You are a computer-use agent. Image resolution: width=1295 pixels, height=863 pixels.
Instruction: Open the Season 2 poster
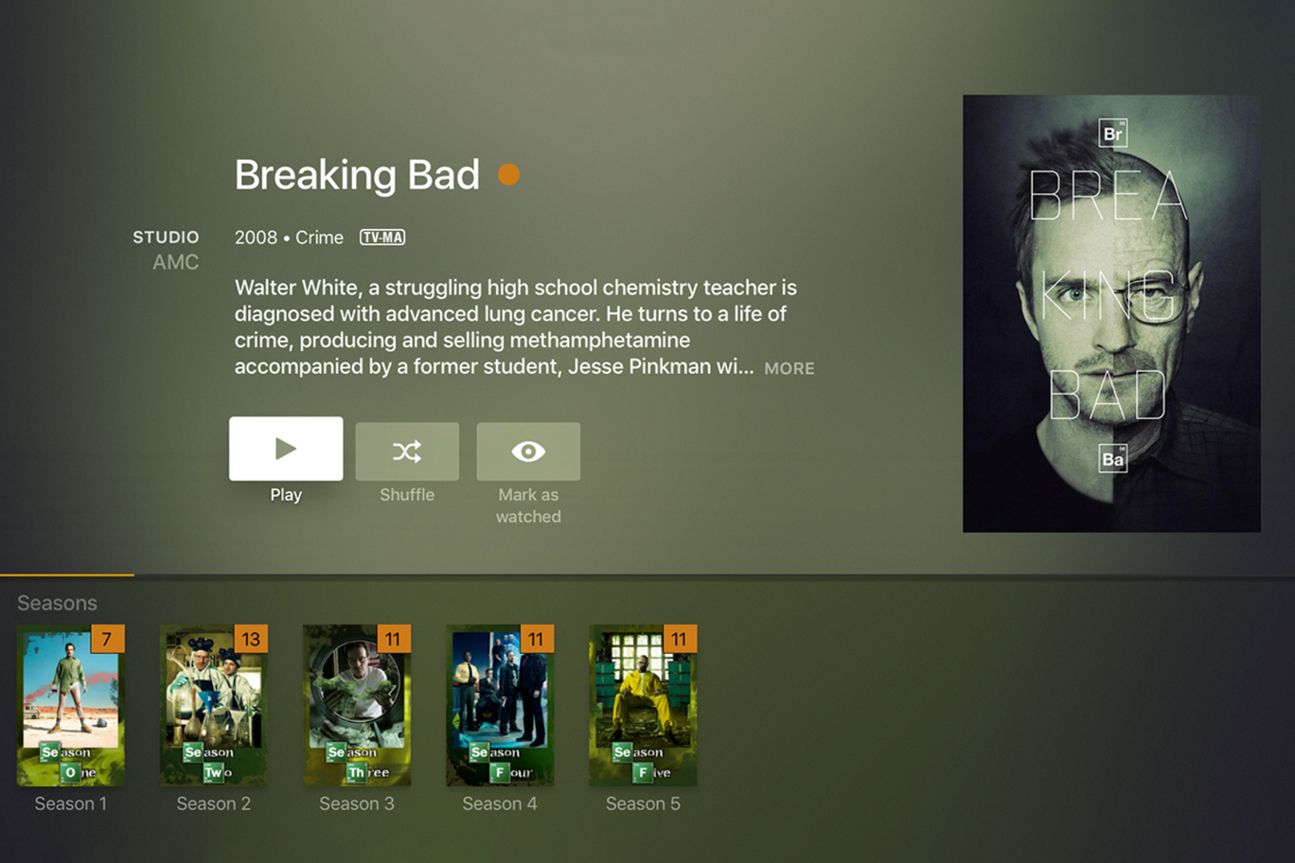pos(214,705)
